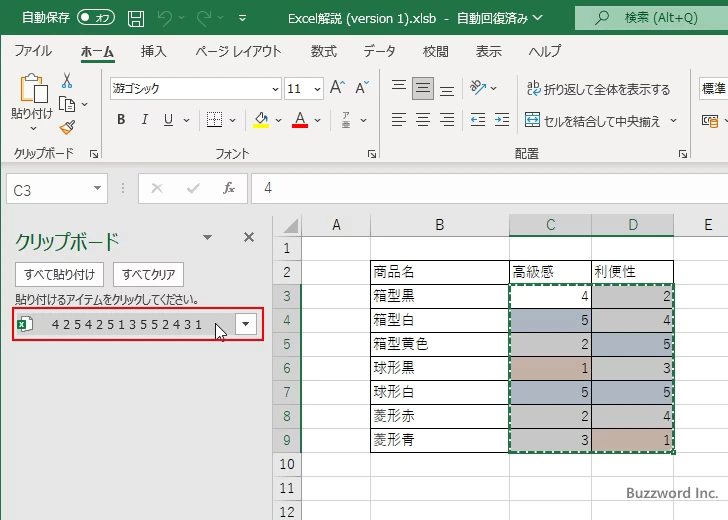Toggle the 自動保存 switch

[96, 18]
